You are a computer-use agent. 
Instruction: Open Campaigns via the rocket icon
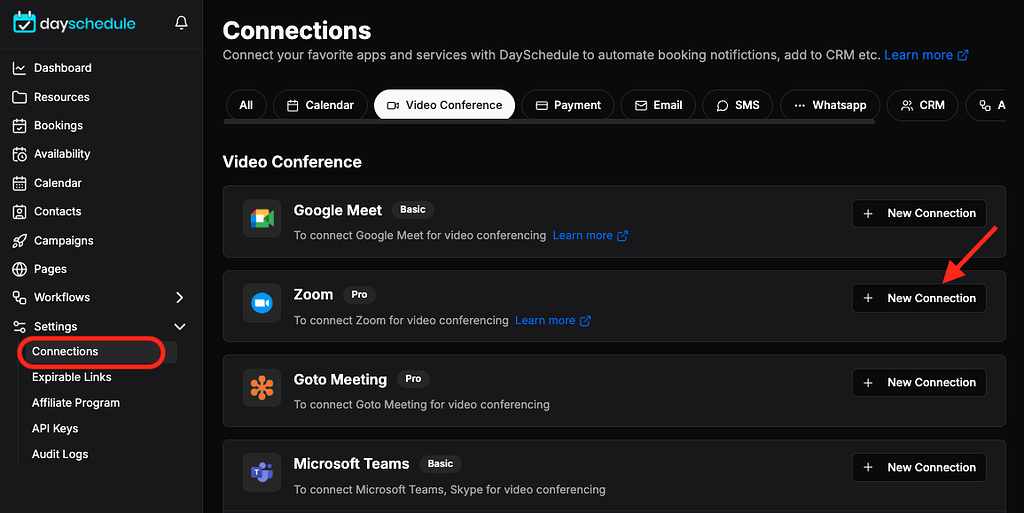pos(19,241)
